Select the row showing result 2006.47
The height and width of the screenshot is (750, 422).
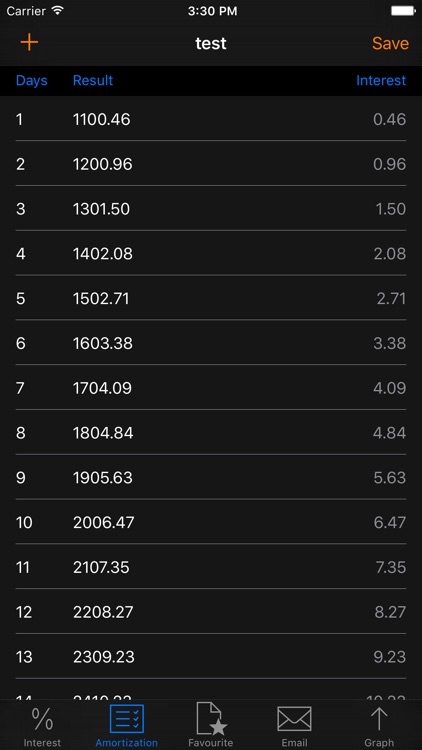[211, 522]
